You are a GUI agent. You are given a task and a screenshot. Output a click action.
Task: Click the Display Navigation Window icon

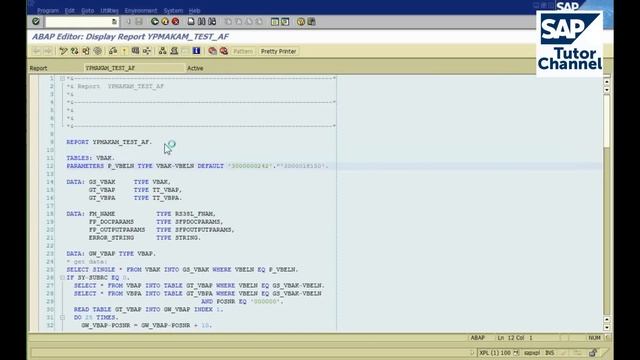point(174,51)
